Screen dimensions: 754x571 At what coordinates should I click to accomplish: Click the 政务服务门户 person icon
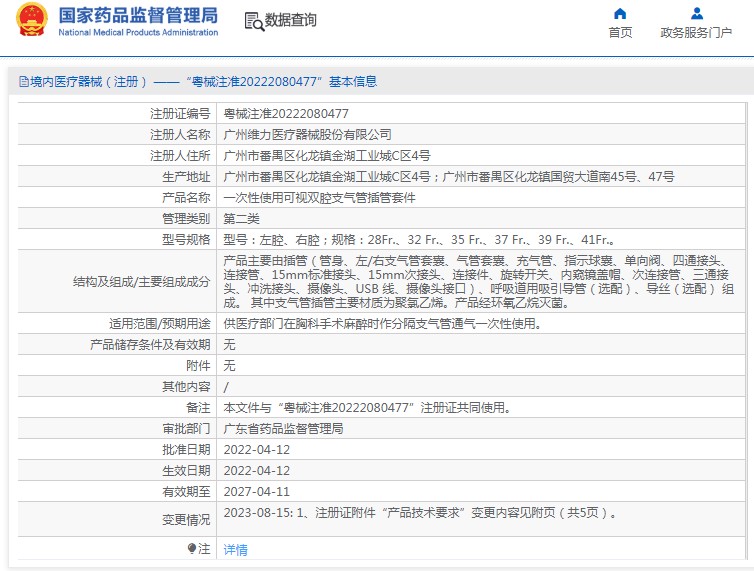696,13
